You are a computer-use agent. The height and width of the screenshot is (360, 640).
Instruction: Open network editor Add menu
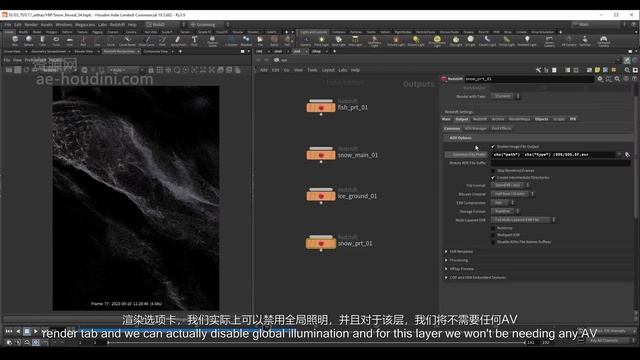click(264, 70)
